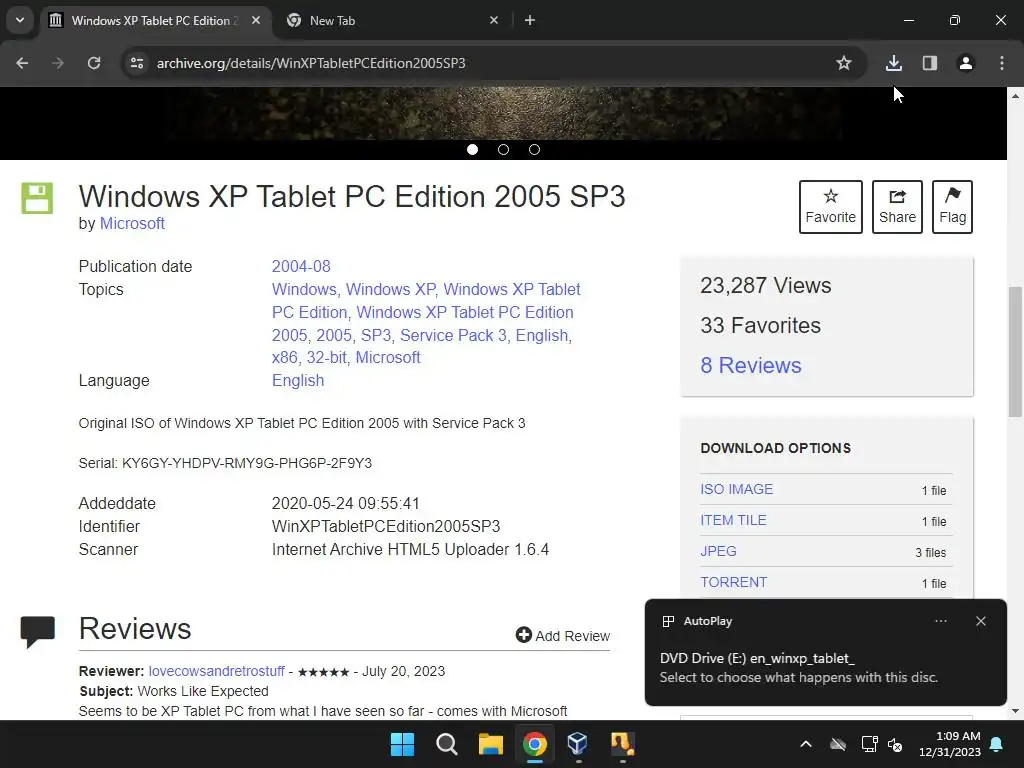Close the New Tab tab
The width and height of the screenshot is (1024, 768).
coord(494,20)
